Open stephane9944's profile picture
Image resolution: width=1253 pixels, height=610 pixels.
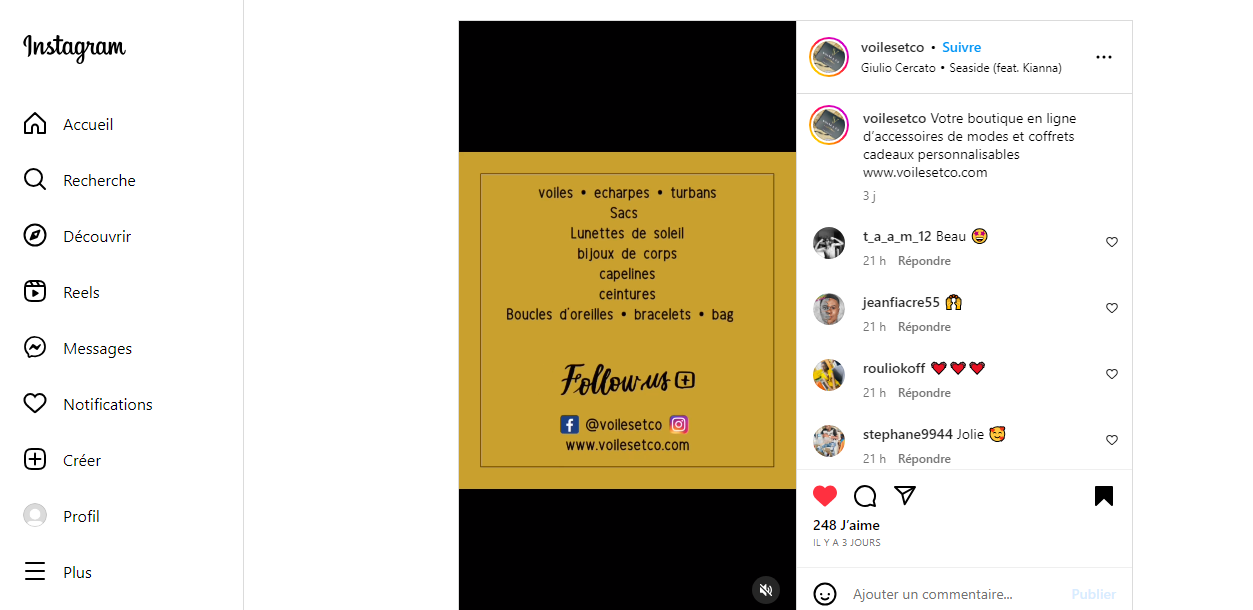(829, 441)
